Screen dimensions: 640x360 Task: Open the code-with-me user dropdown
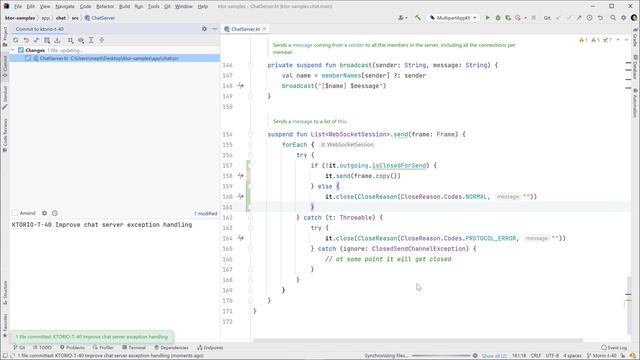(x=402, y=18)
